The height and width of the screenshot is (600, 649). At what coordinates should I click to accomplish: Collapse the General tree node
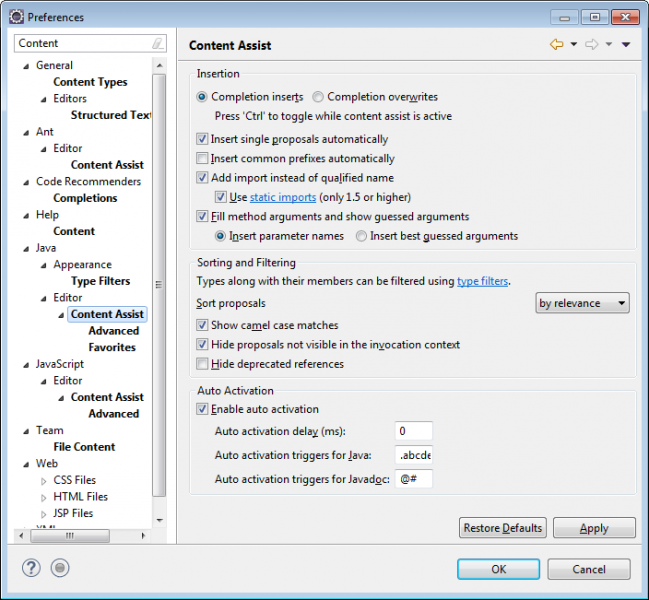click(x=24, y=66)
